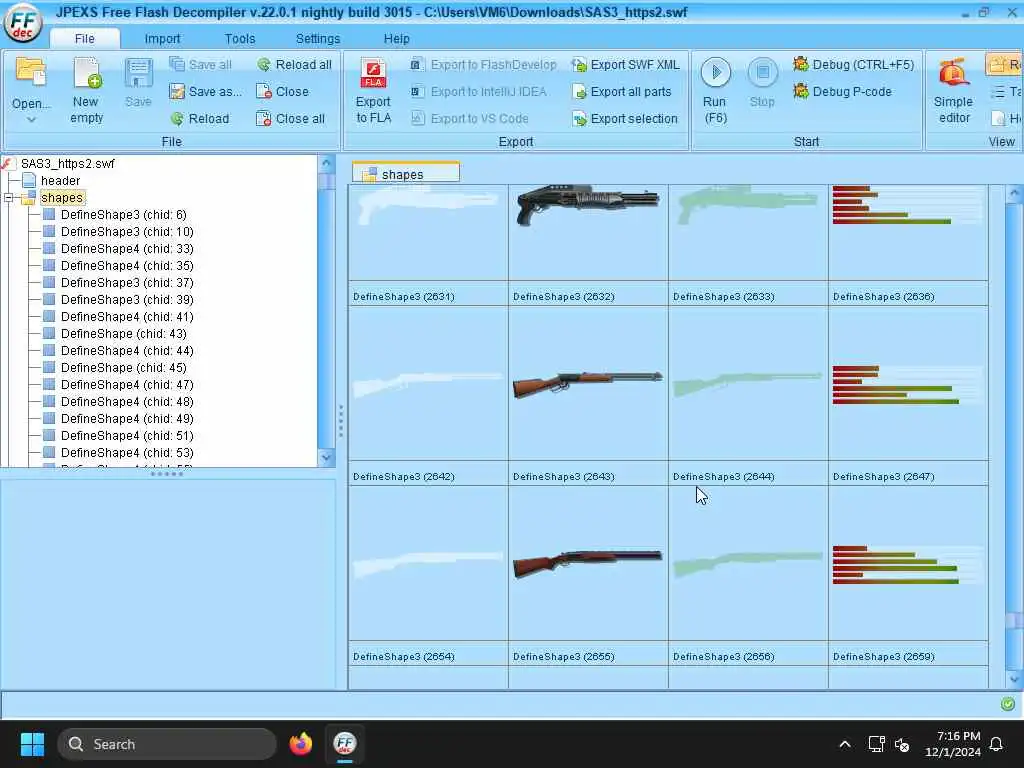Screen dimensions: 1024x768
Task: Click the FFDec application logo button
Action: (x=23, y=22)
